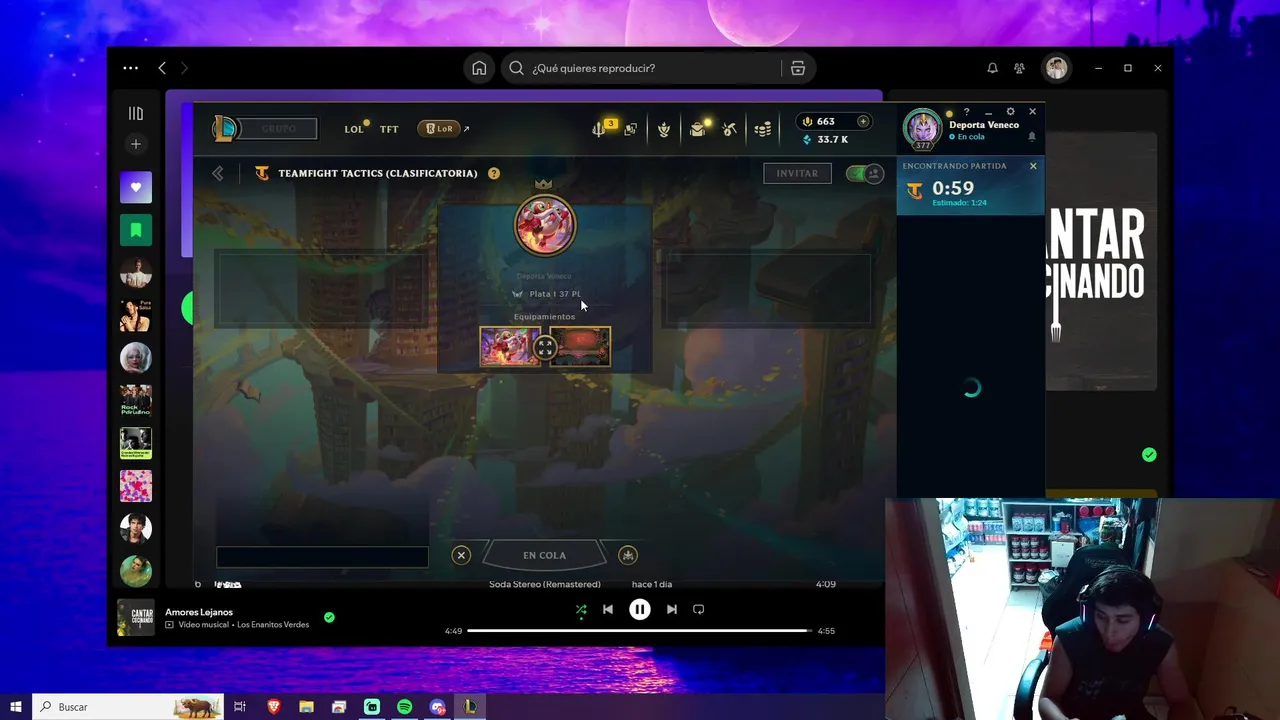
Task: Go to Spotify home
Action: (479, 68)
